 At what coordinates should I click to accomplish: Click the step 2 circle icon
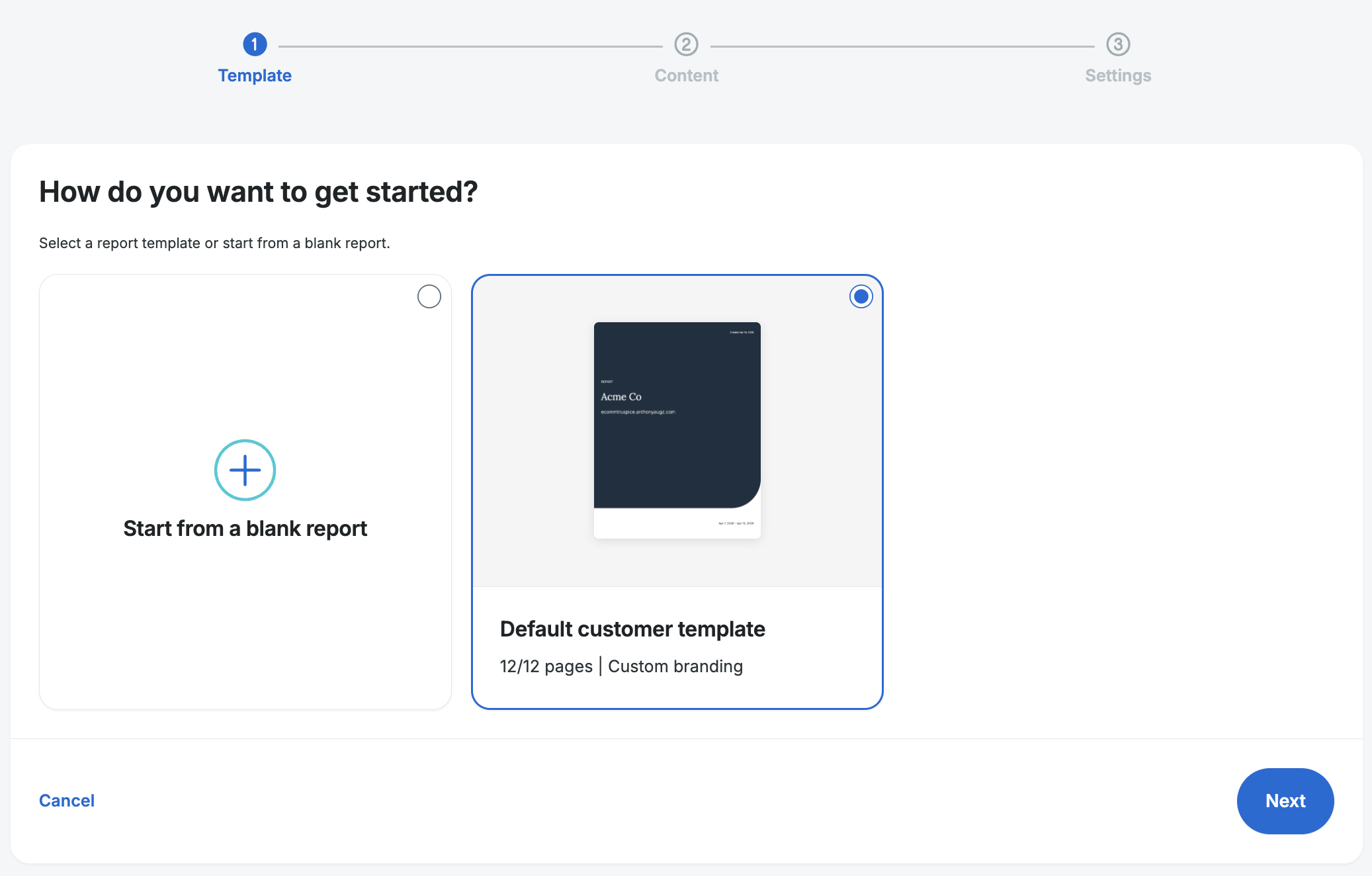tap(686, 44)
